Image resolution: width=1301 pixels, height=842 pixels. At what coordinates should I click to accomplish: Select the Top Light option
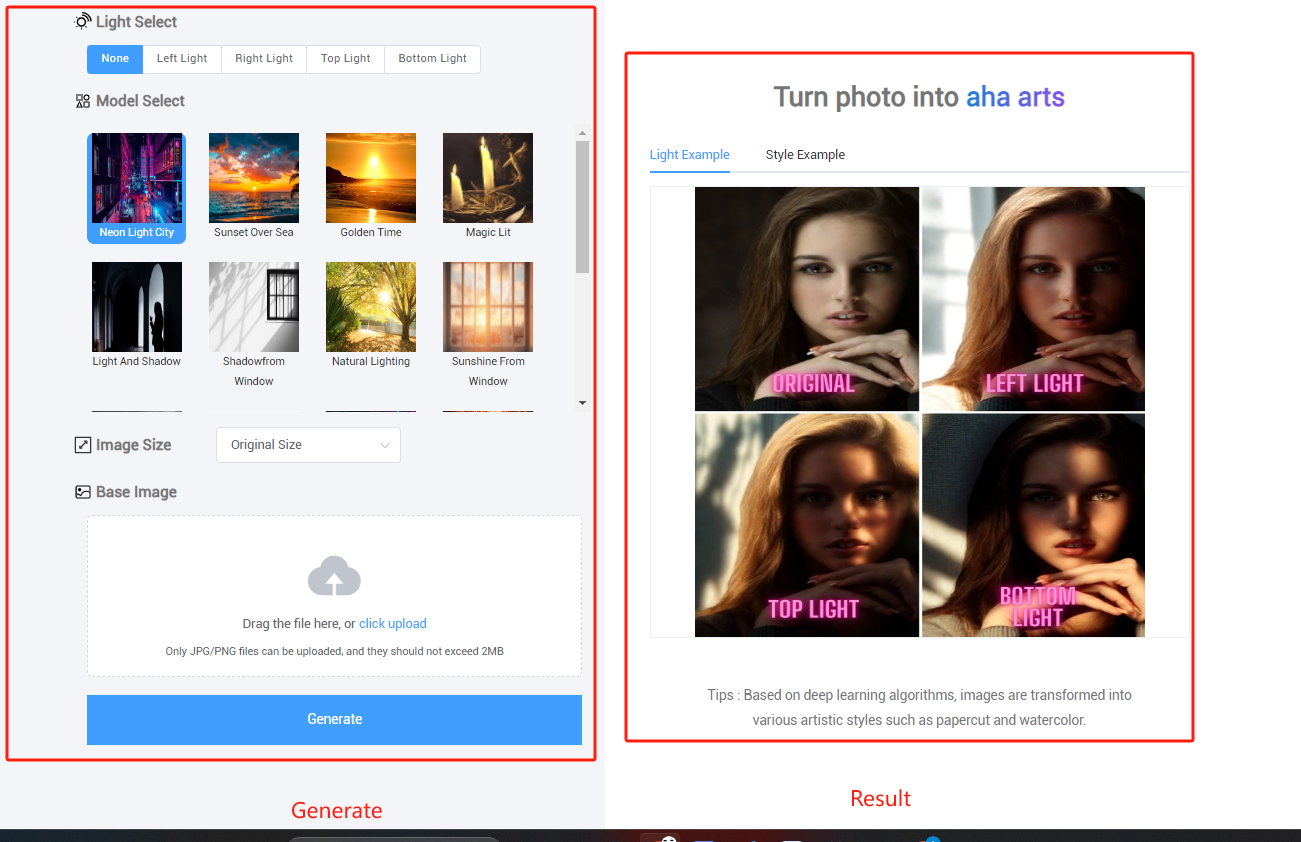pyautogui.click(x=345, y=59)
